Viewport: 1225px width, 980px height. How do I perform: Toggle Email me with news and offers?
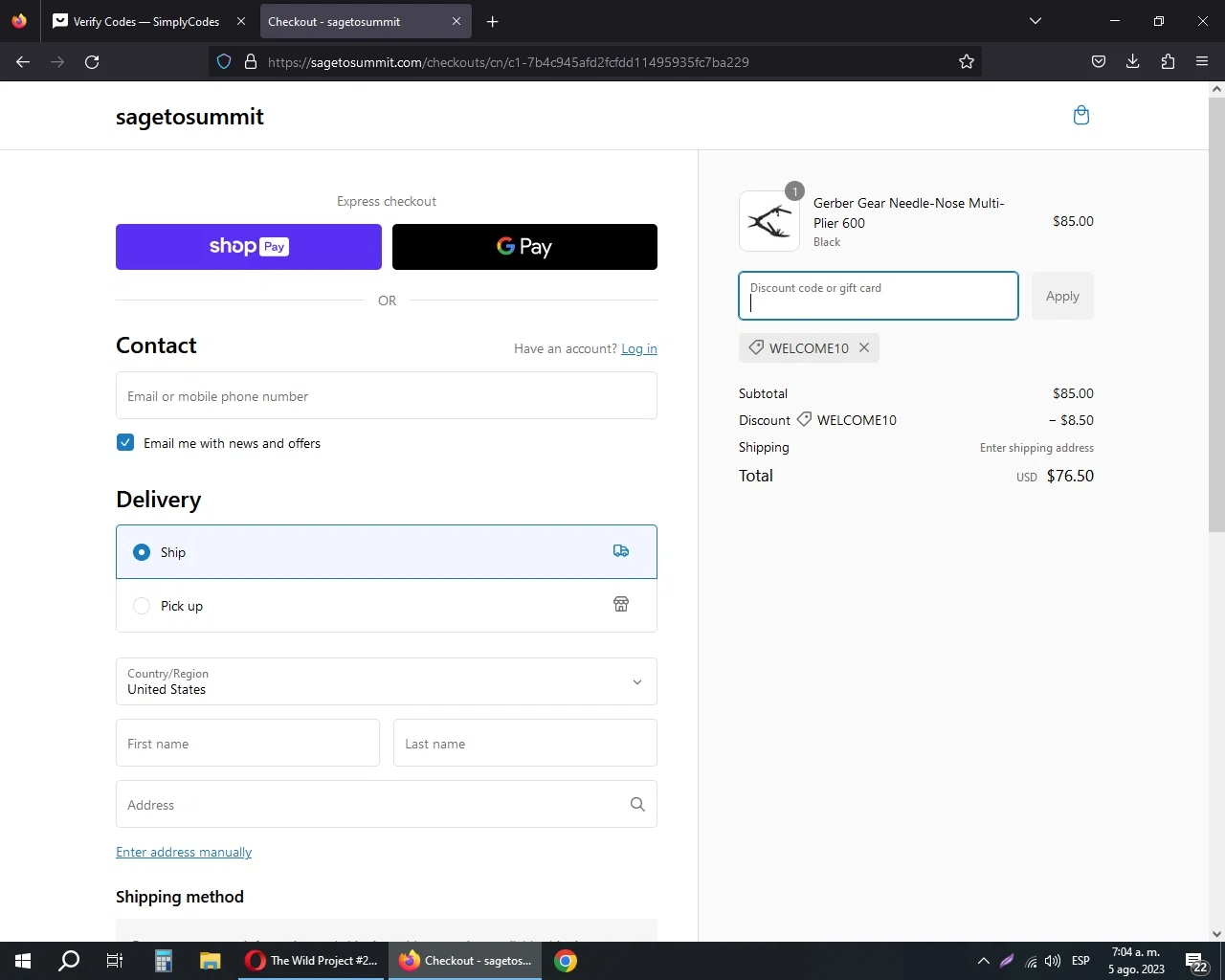[x=125, y=442]
